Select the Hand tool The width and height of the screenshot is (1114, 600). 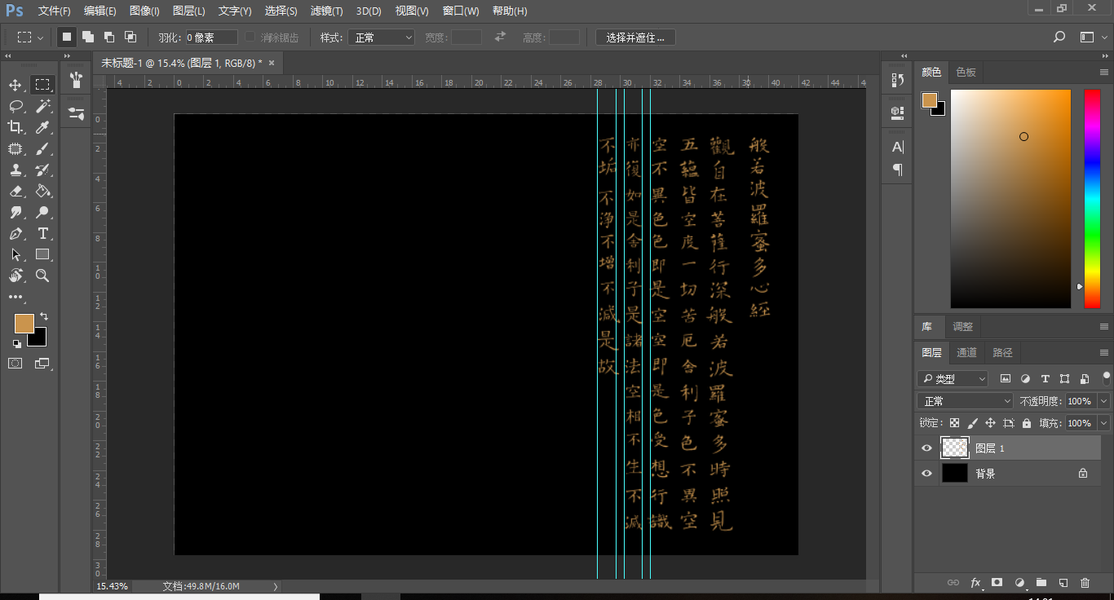point(16,276)
